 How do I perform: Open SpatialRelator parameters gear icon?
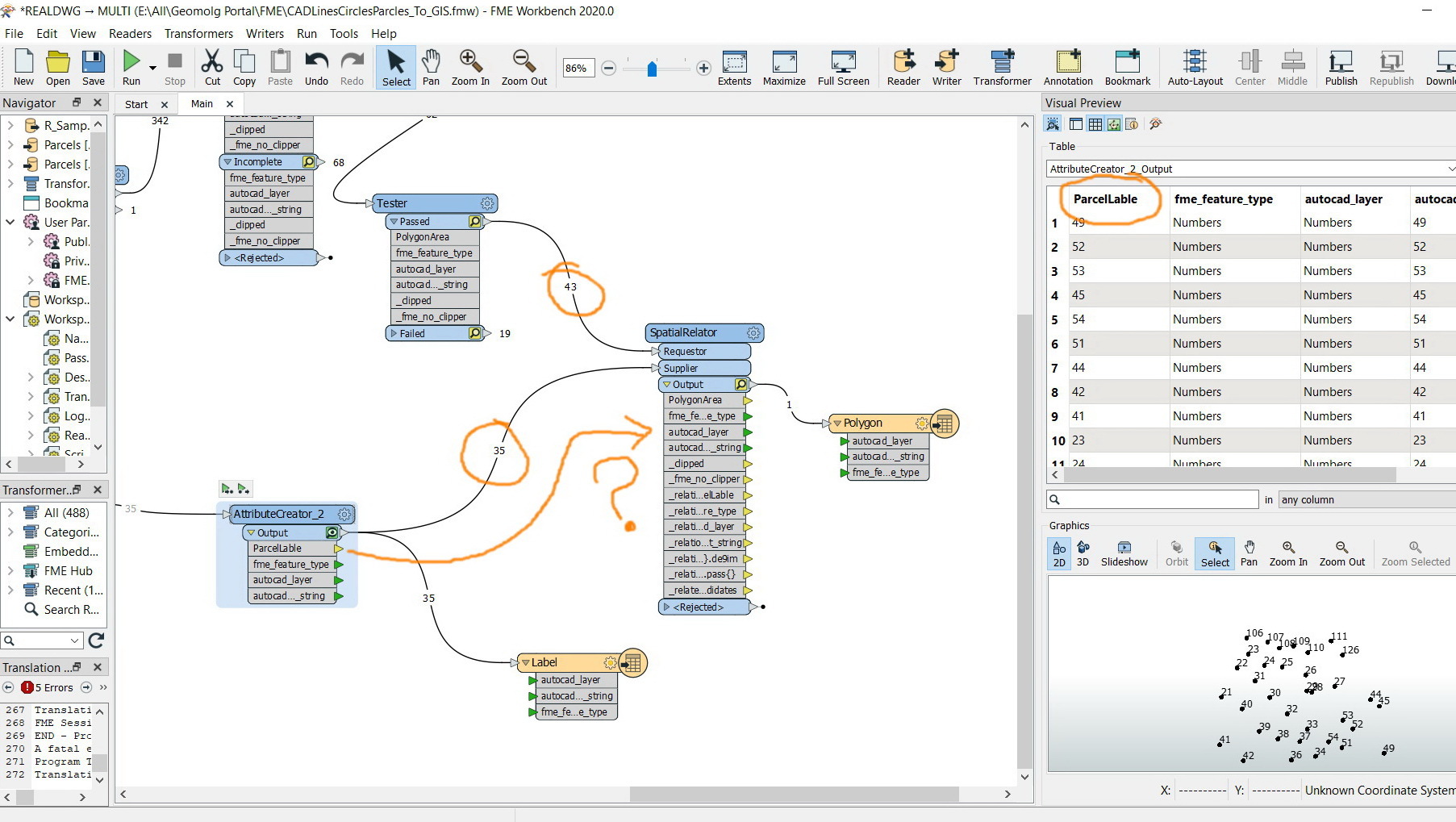point(753,332)
